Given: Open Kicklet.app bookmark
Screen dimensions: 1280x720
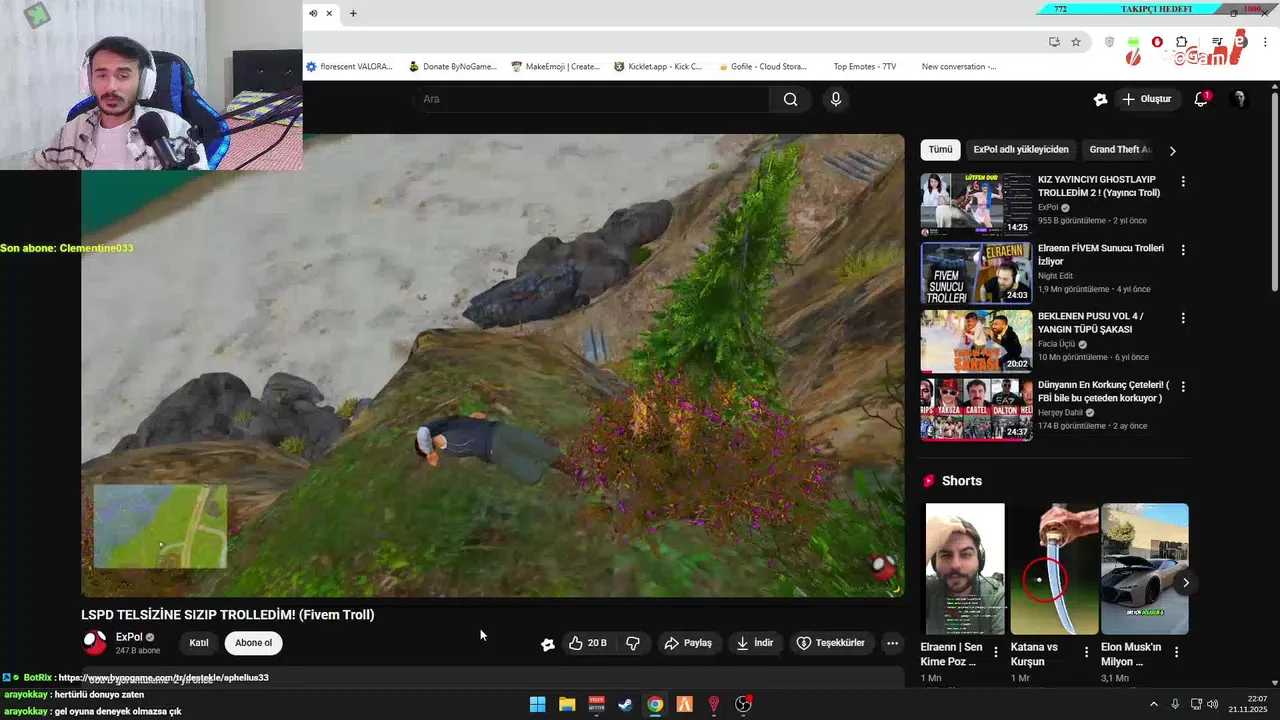Looking at the screenshot, I should pos(658,67).
